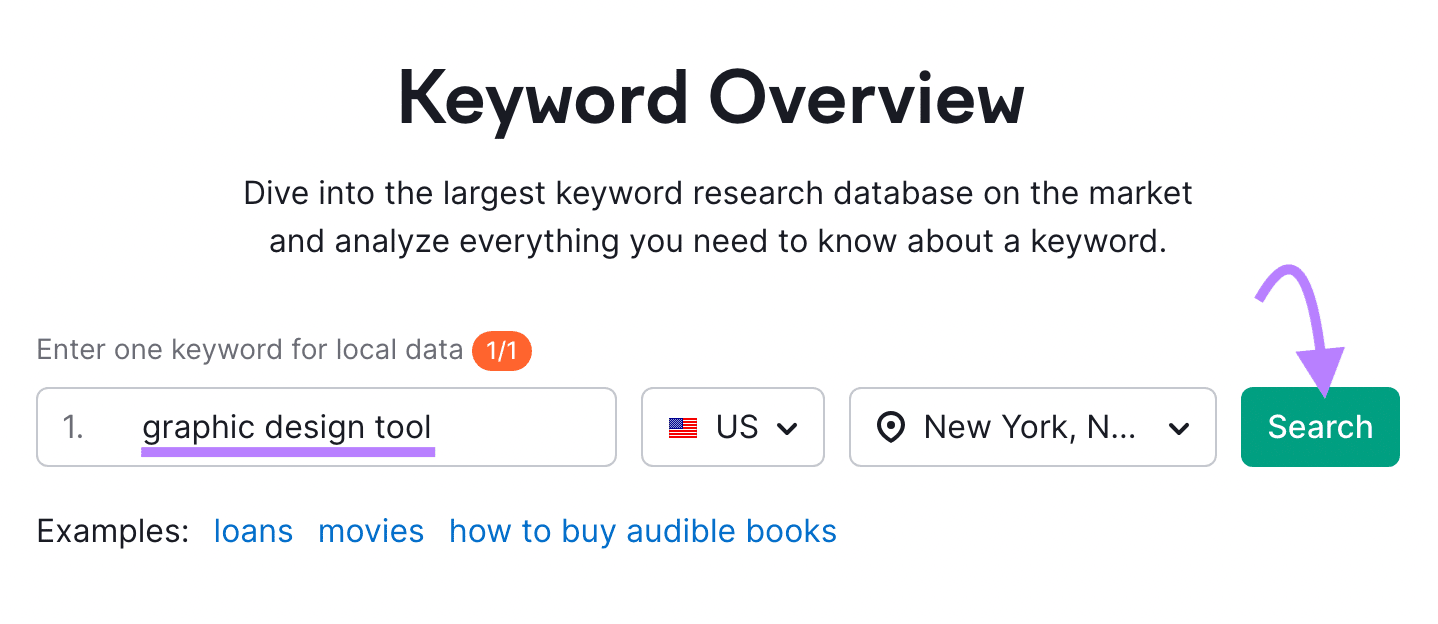
Task: Click the purple underline beneath the keyword
Action: coord(288,452)
